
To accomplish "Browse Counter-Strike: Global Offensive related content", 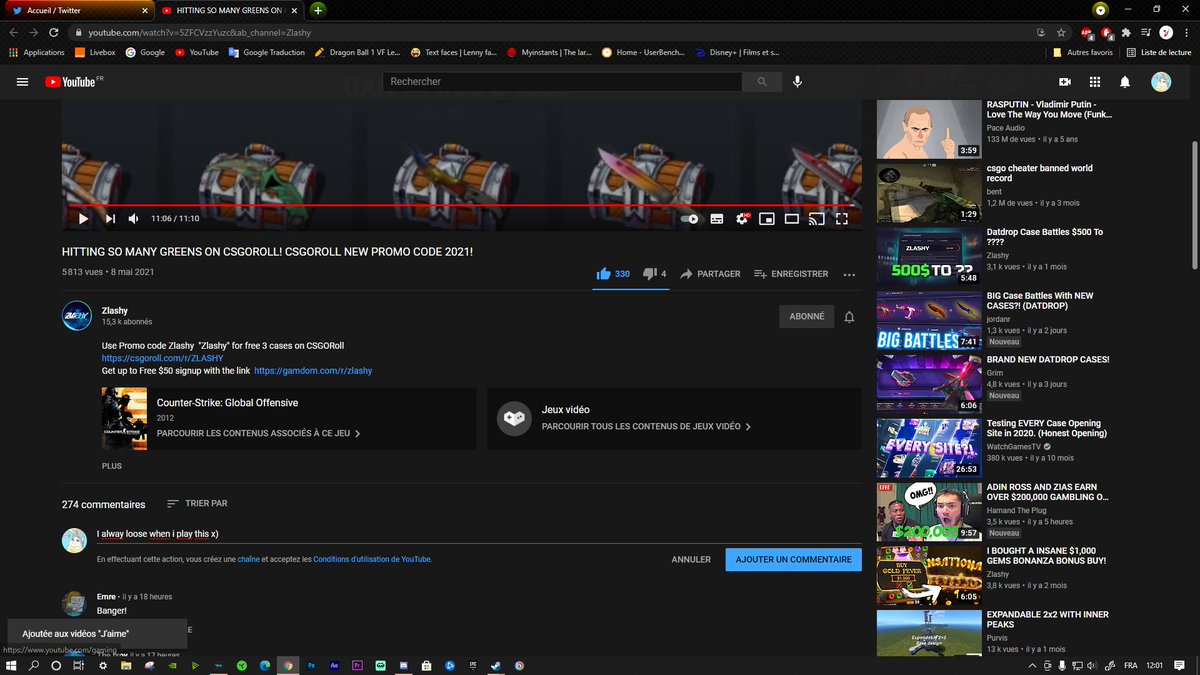I will tap(259, 434).
